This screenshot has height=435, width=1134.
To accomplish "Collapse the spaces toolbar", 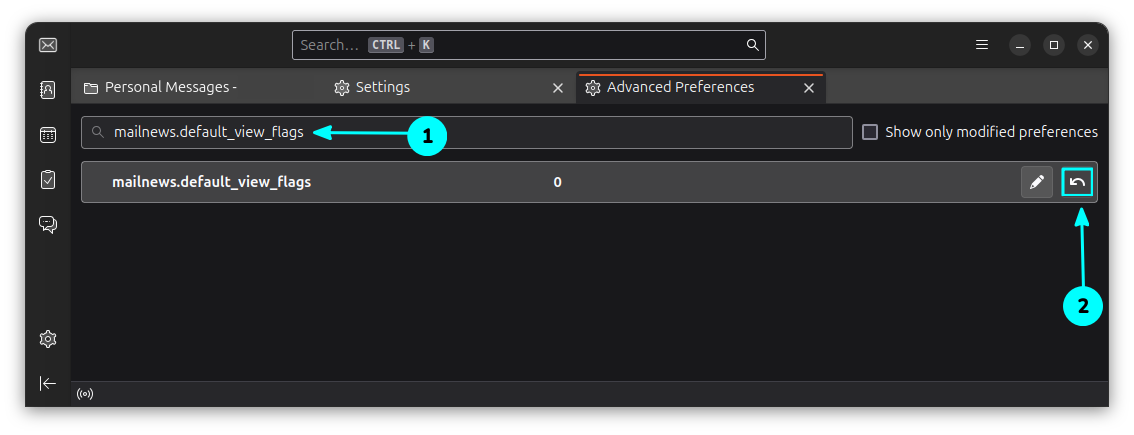I will 47,383.
